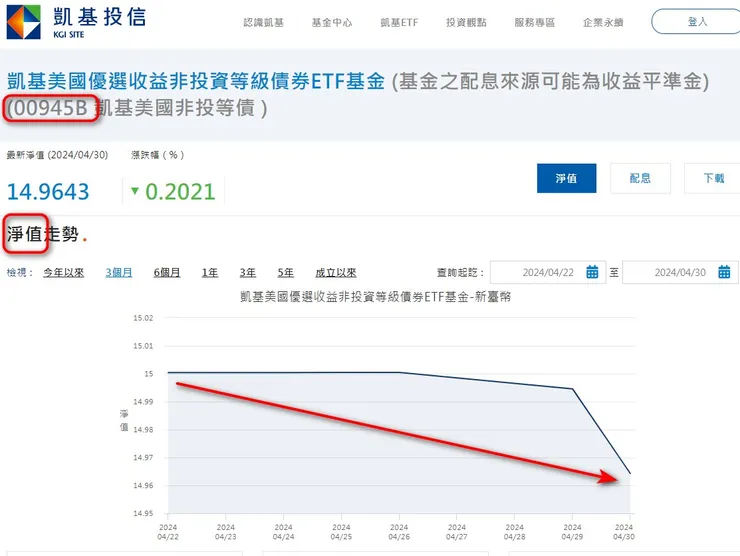The height and width of the screenshot is (556, 740).
Task: Click the latest NAV value 14.9643
Action: point(48,191)
